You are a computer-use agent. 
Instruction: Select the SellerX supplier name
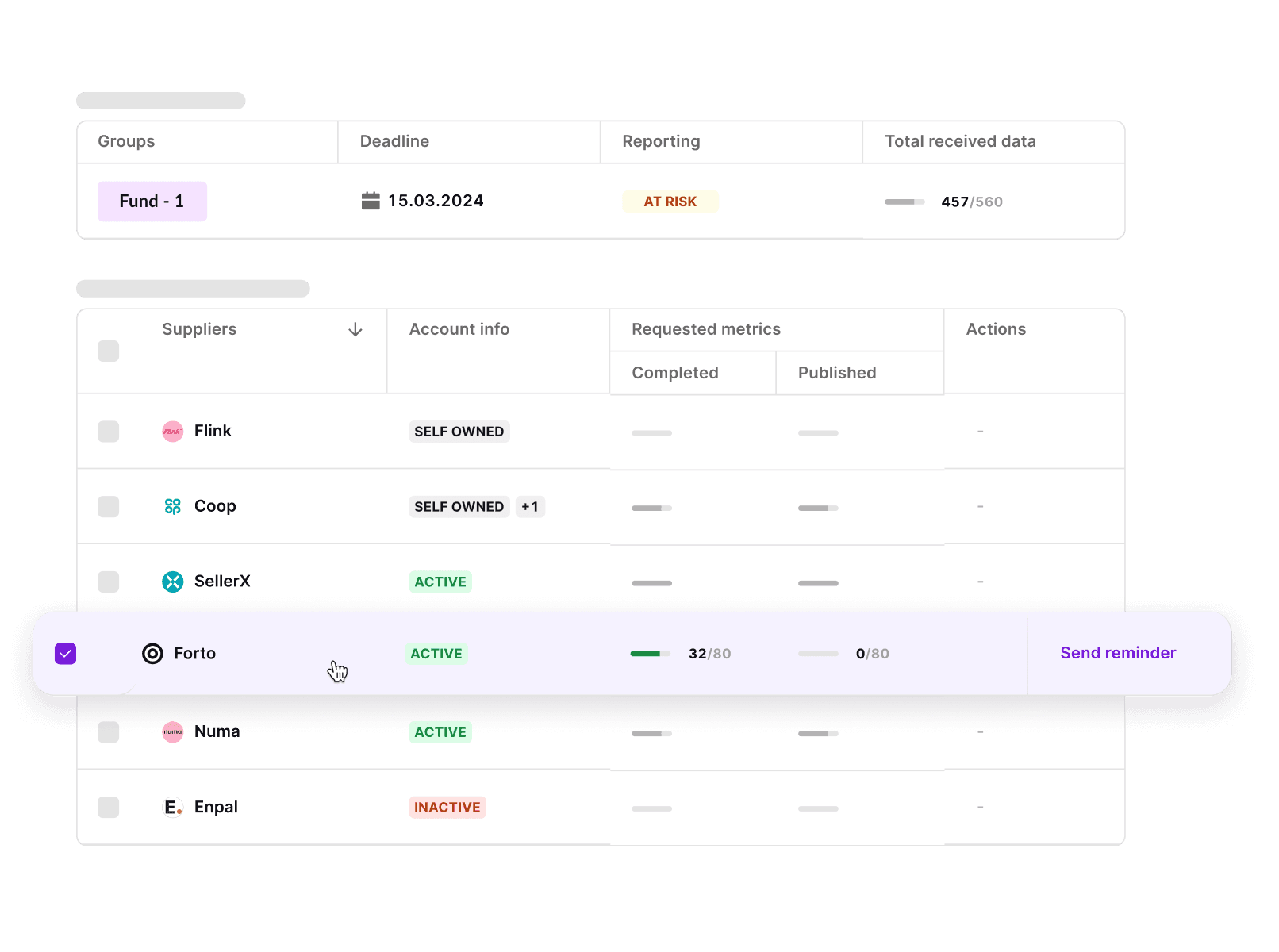[x=222, y=582]
